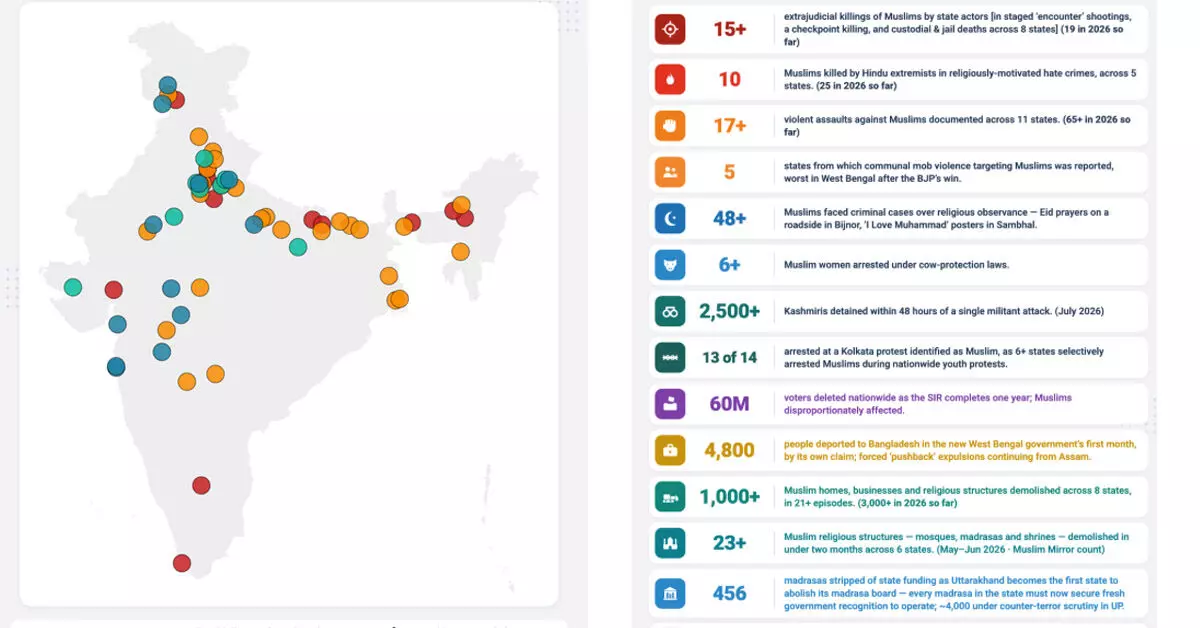Click the mosque icon beside 23+

(x=670, y=543)
